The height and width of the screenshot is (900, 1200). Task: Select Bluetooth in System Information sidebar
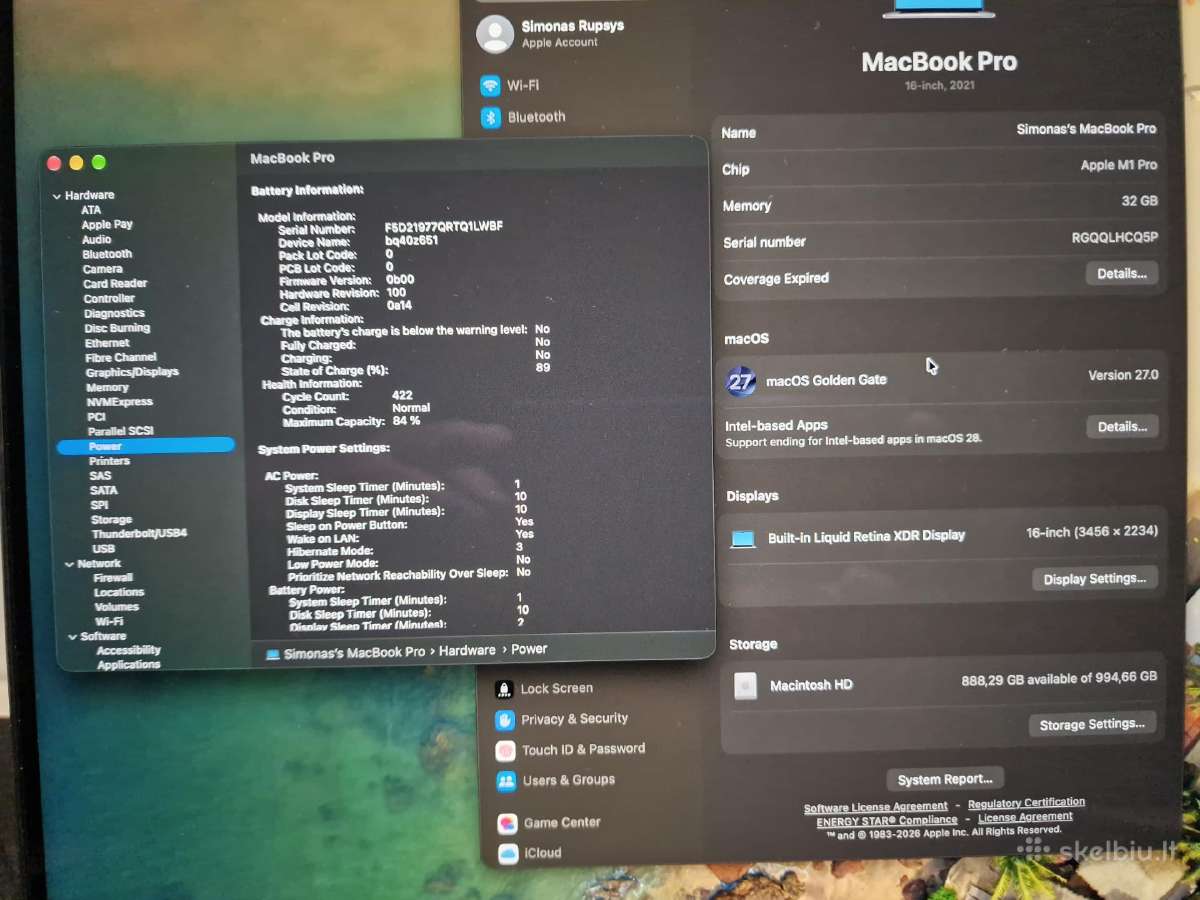point(107,254)
